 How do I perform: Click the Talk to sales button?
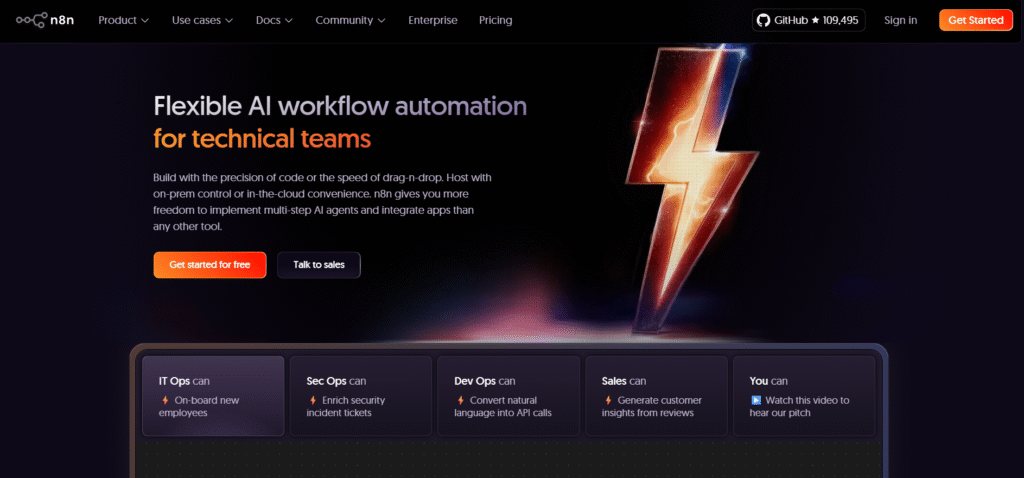point(319,265)
